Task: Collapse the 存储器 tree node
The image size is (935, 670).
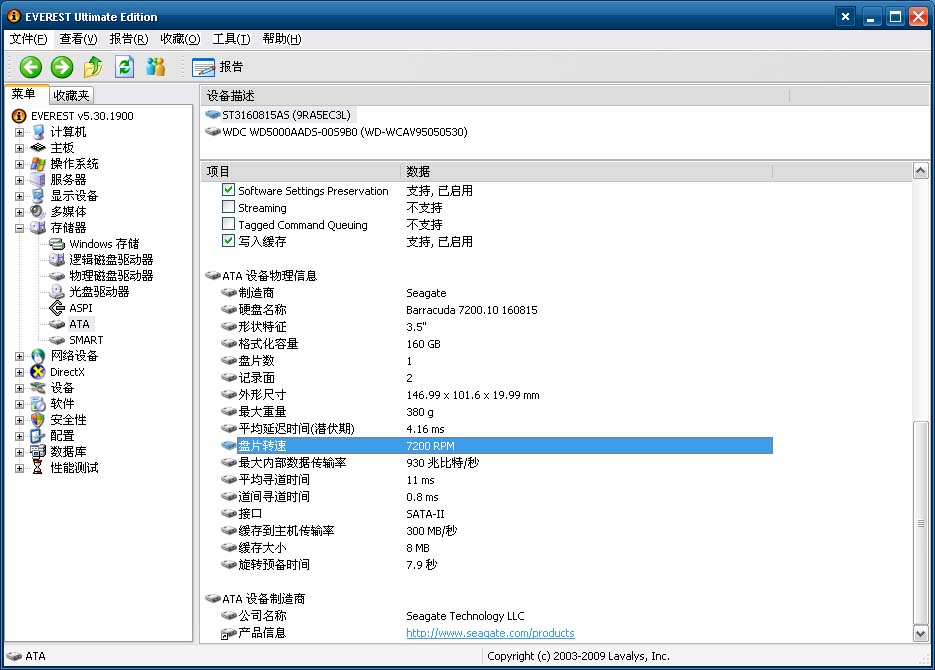Action: (20, 228)
